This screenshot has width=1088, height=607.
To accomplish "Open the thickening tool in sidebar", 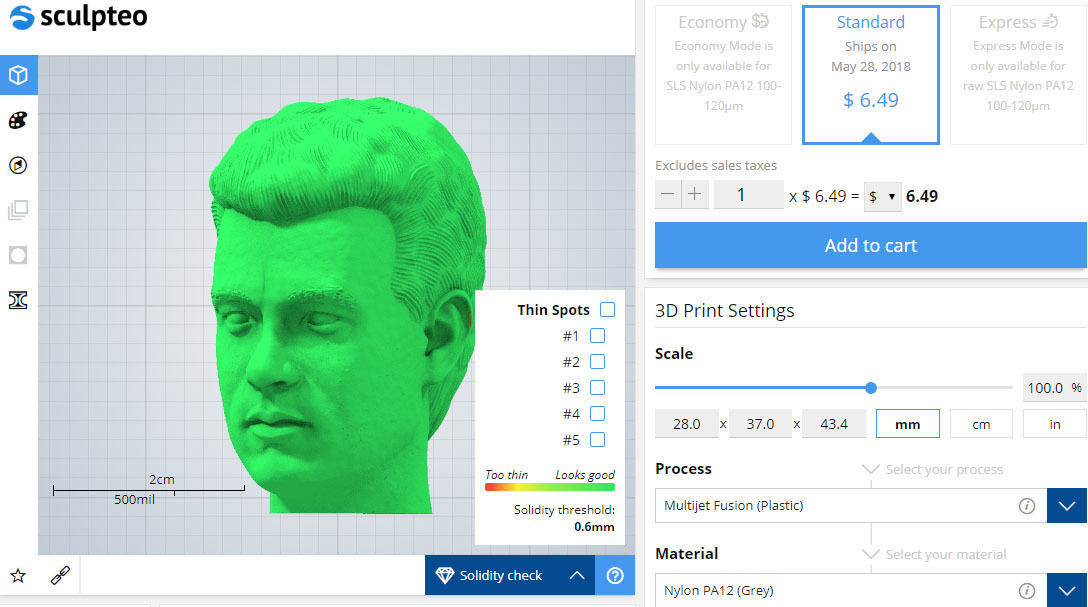I will tap(18, 300).
